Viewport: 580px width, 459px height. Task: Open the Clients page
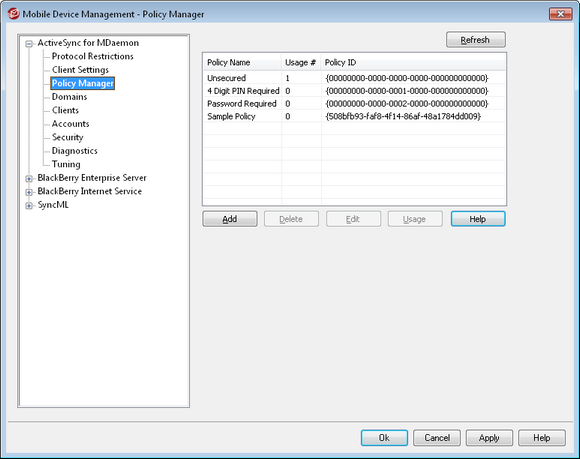click(65, 110)
